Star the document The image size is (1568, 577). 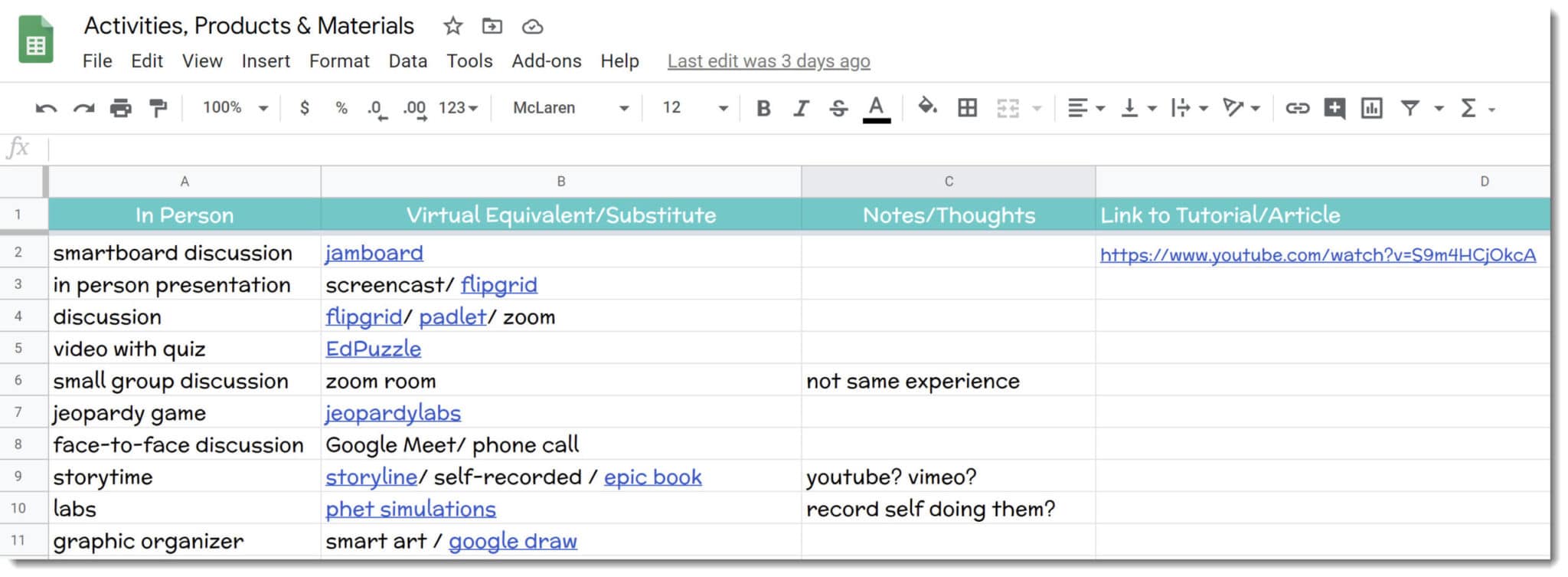click(x=452, y=26)
